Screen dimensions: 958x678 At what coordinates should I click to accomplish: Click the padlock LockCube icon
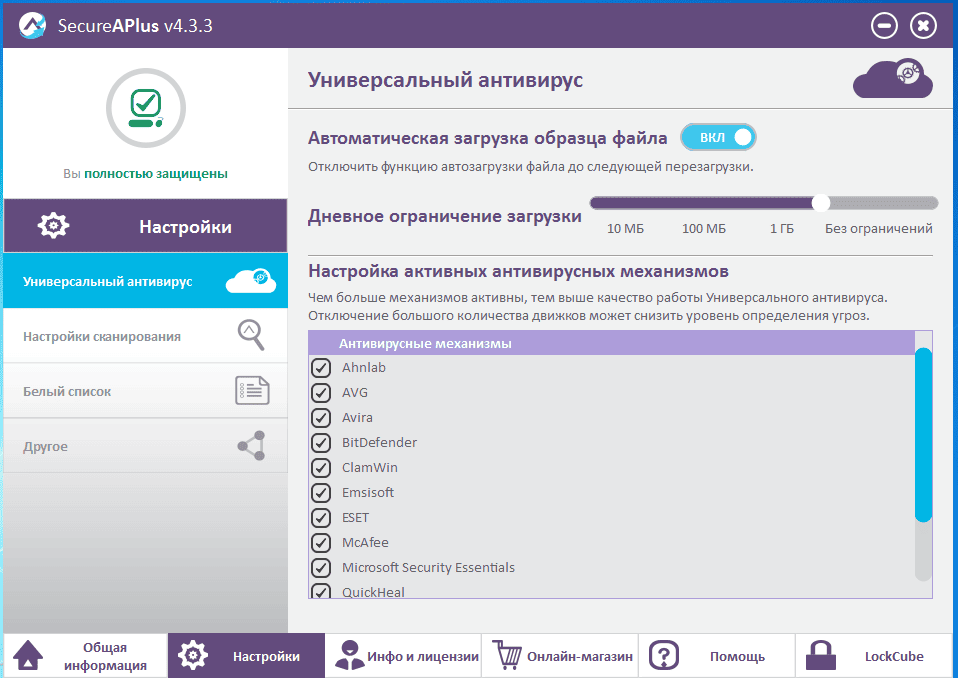pyautogui.click(x=821, y=655)
